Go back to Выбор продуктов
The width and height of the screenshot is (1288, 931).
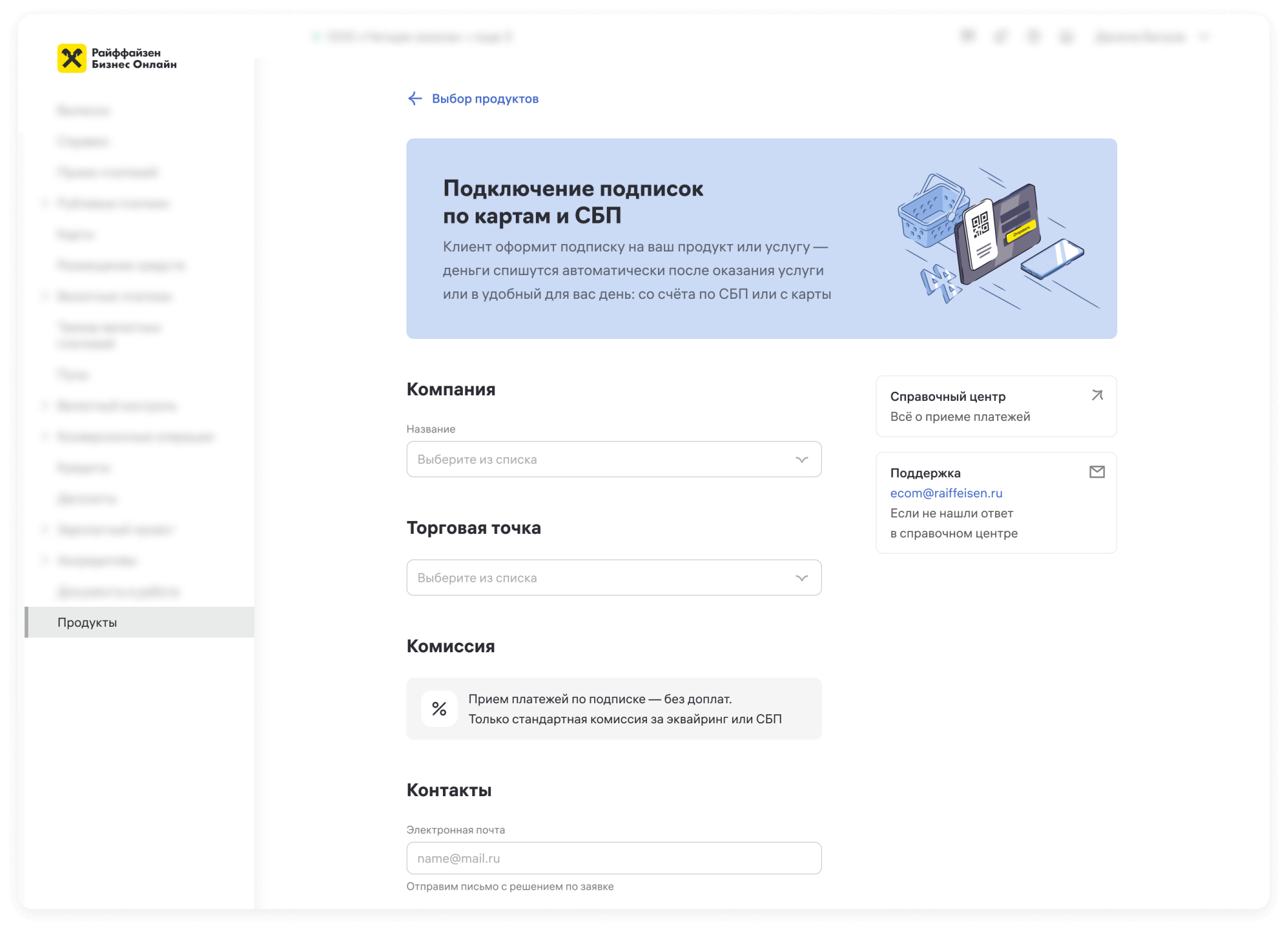pos(485,98)
